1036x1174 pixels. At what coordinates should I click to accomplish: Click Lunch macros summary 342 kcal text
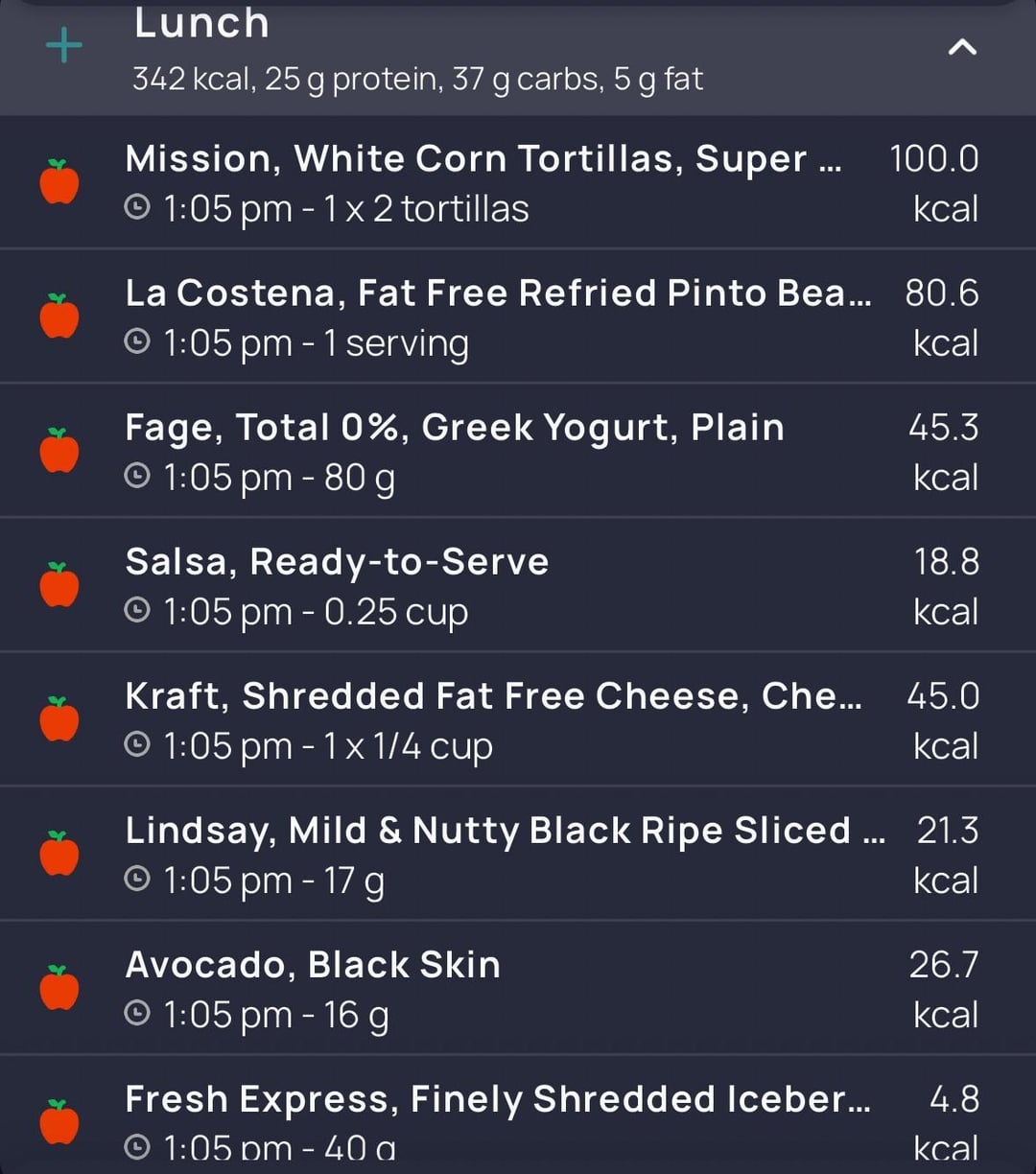click(x=418, y=79)
